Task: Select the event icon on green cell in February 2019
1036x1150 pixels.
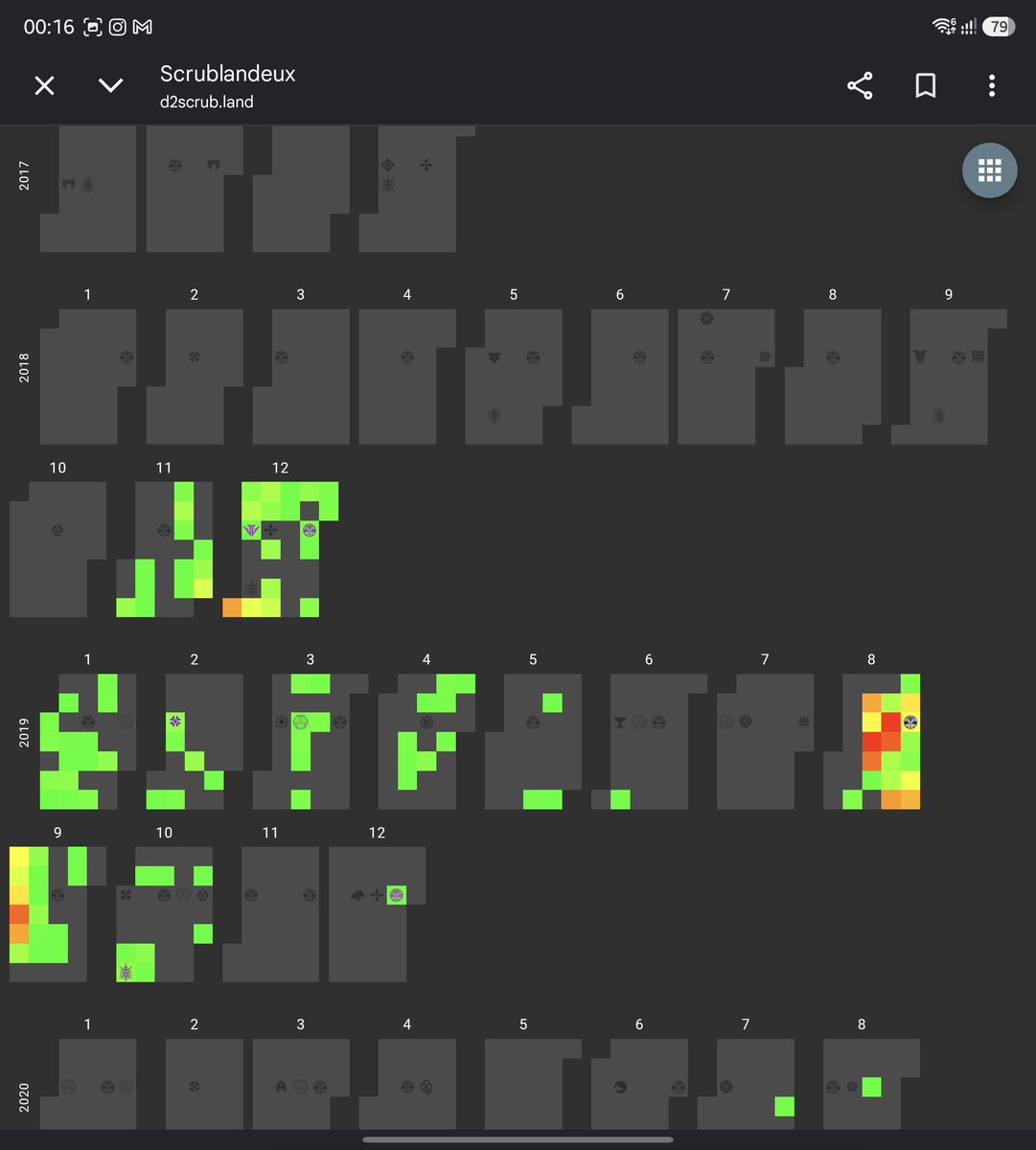Action: coord(175,721)
